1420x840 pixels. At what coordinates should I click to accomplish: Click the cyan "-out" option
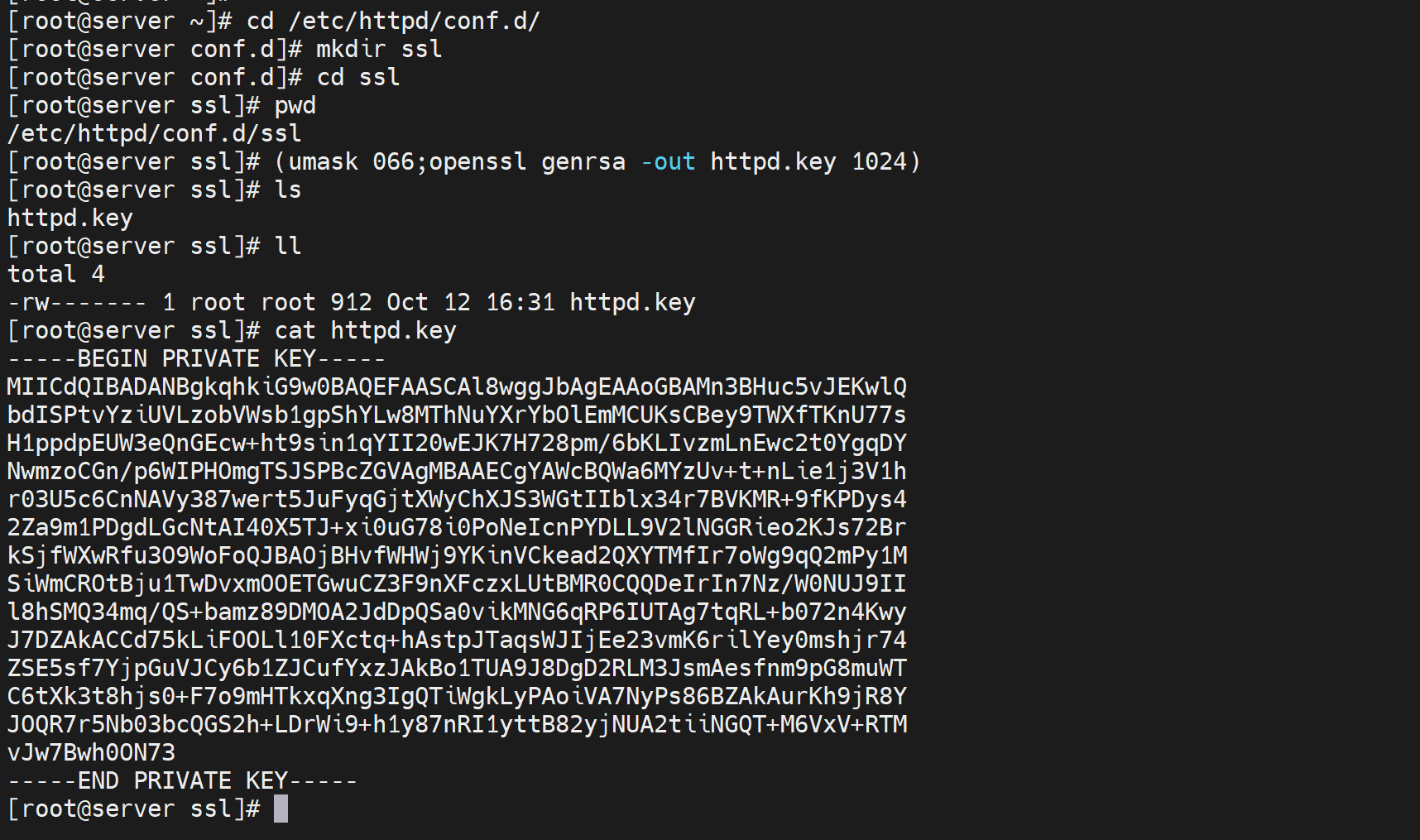pyautogui.click(x=668, y=161)
